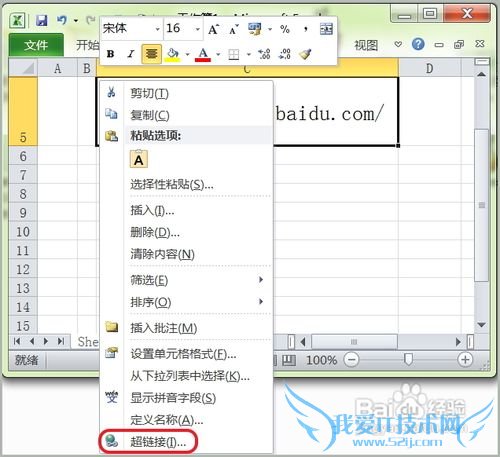Viewport: 500px width, 457px height.
Task: Minimize the ribbon with caret icon
Action: coord(398,44)
